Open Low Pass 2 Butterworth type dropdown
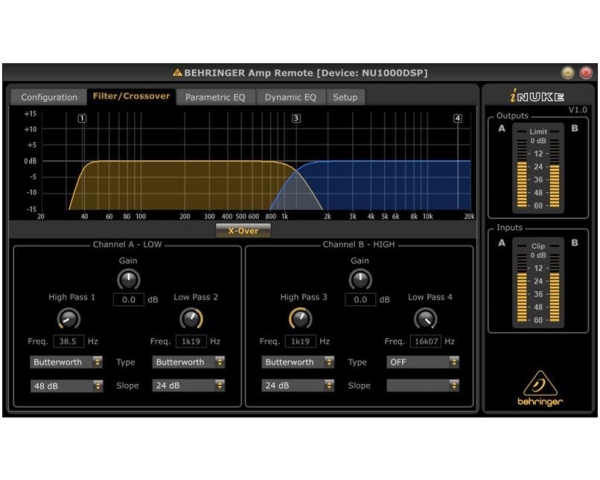Image resolution: width=600 pixels, height=480 pixels. pyautogui.click(x=188, y=362)
